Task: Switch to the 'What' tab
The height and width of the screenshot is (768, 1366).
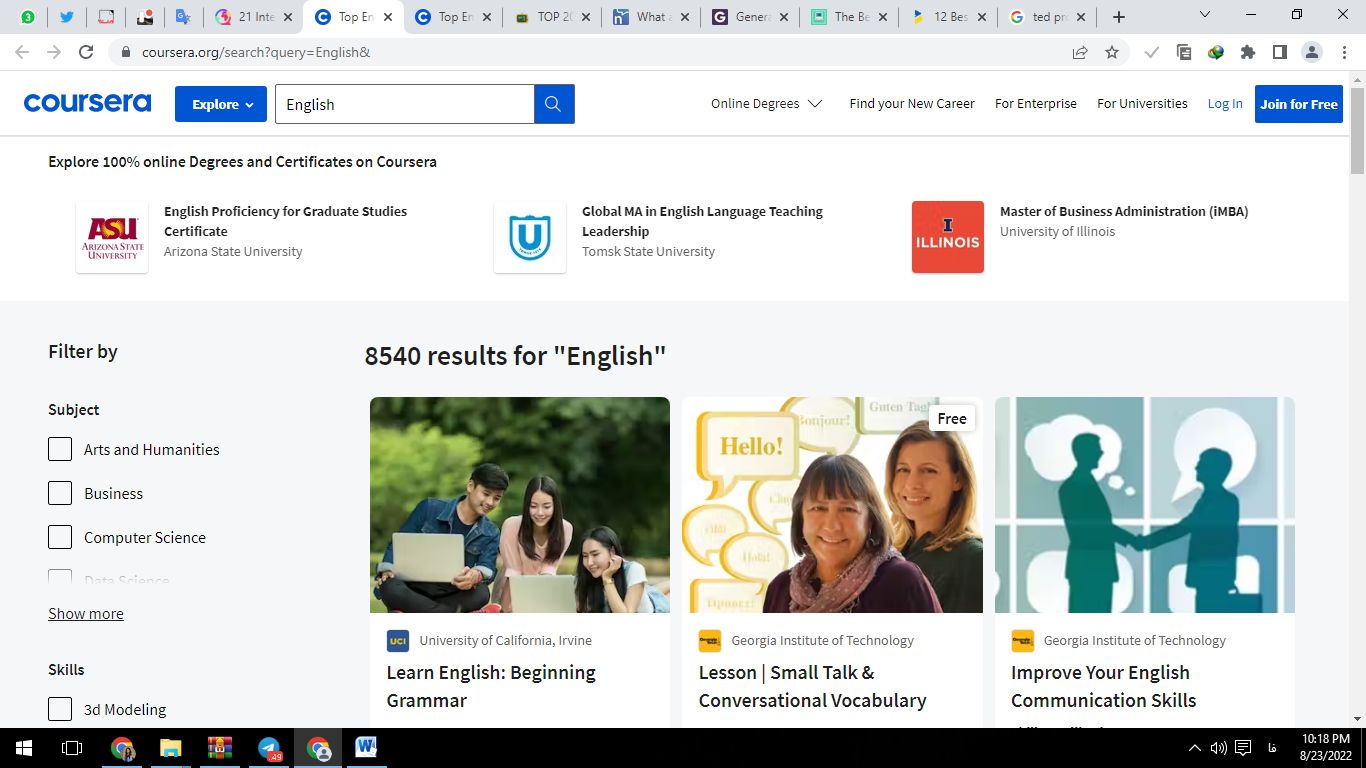Action: [651, 17]
